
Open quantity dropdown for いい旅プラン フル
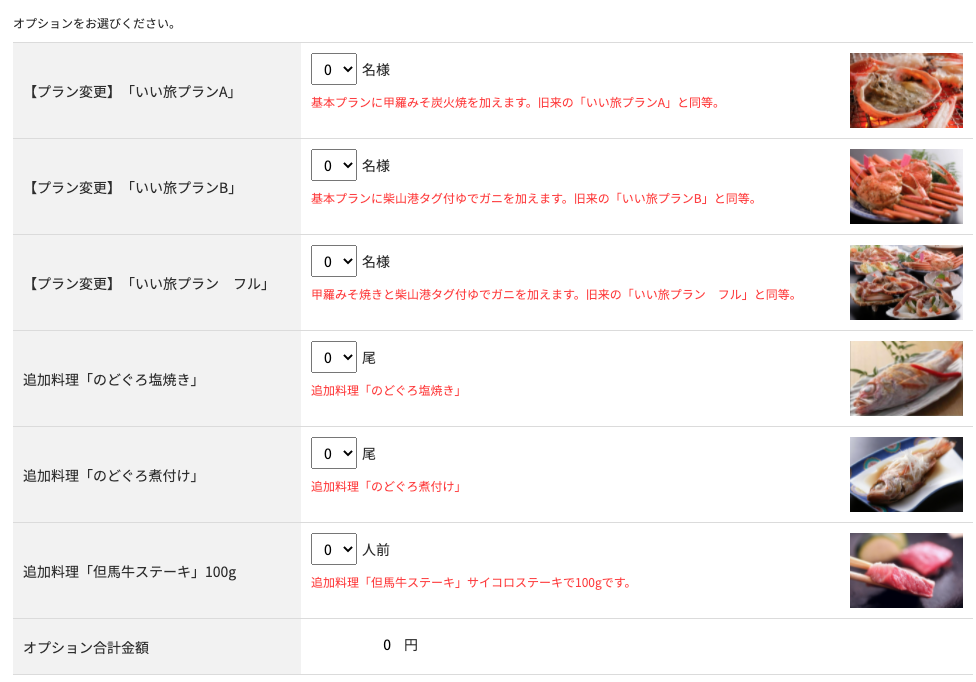(334, 261)
